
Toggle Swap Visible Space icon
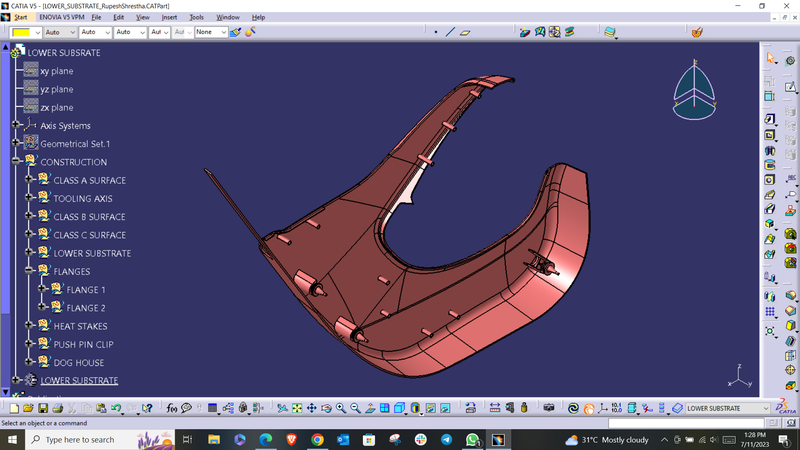[x=445, y=408]
